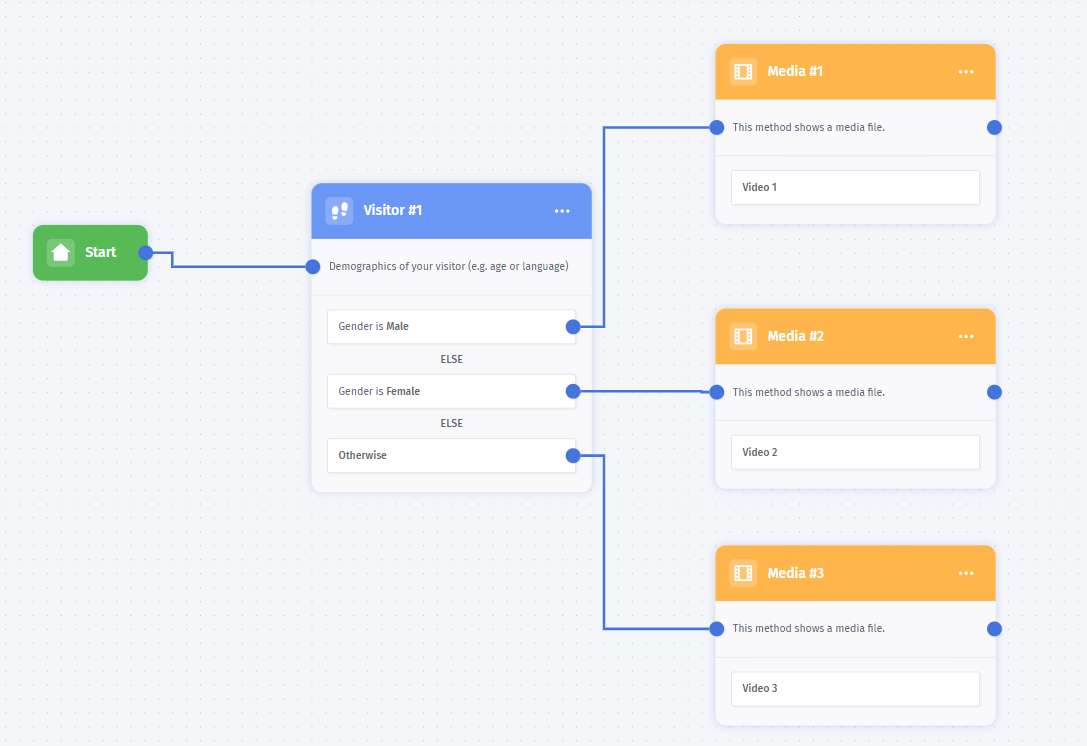
Task: Click the Media #1 title
Action: [x=795, y=71]
